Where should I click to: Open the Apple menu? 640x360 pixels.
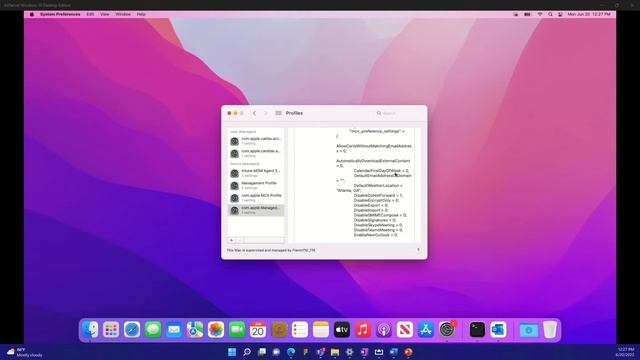[x=32, y=14]
